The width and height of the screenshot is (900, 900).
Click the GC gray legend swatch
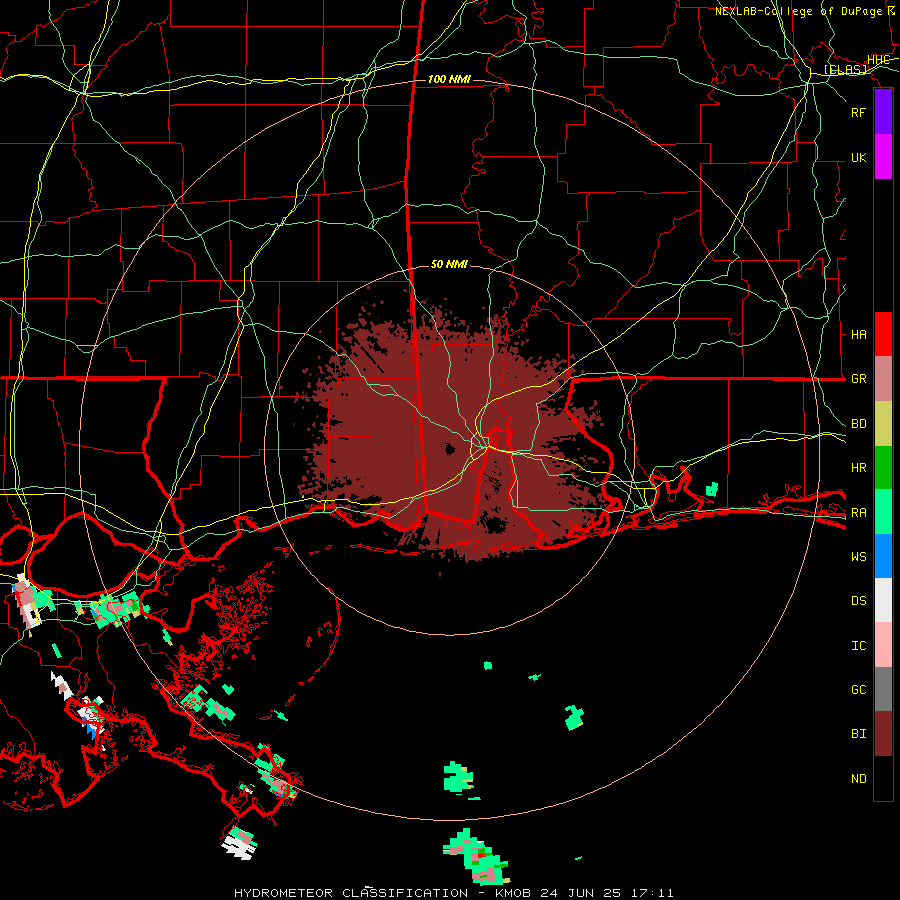(883, 689)
